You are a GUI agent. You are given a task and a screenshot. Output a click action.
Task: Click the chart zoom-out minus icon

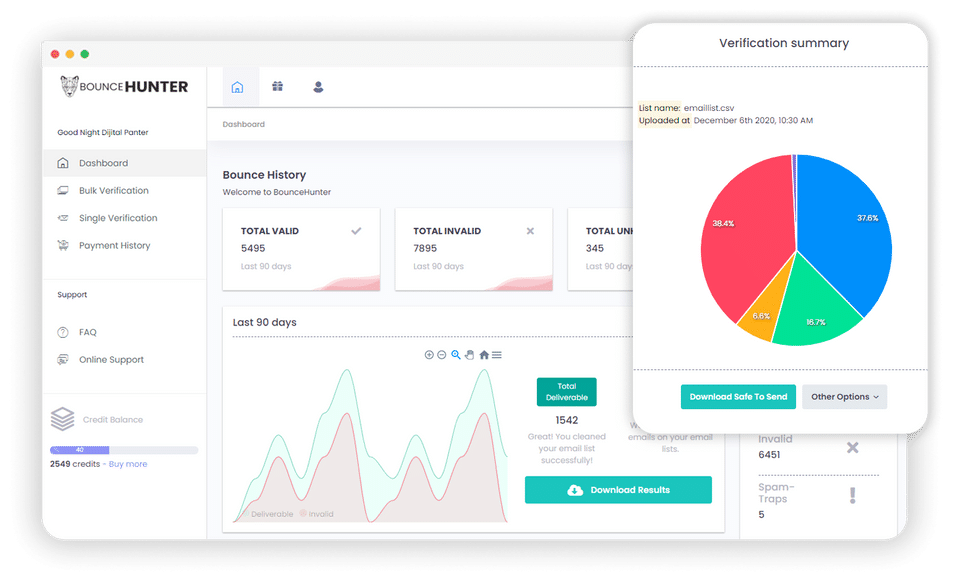click(441, 355)
